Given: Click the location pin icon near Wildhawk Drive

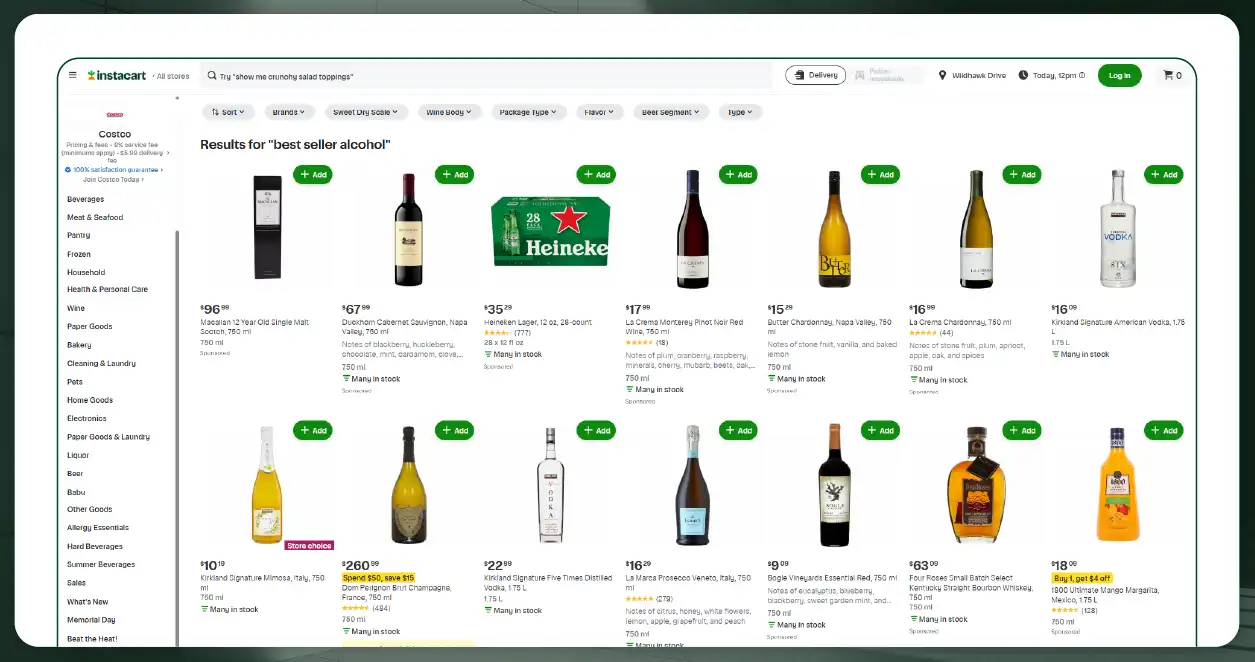Looking at the screenshot, I should pyautogui.click(x=942, y=74).
